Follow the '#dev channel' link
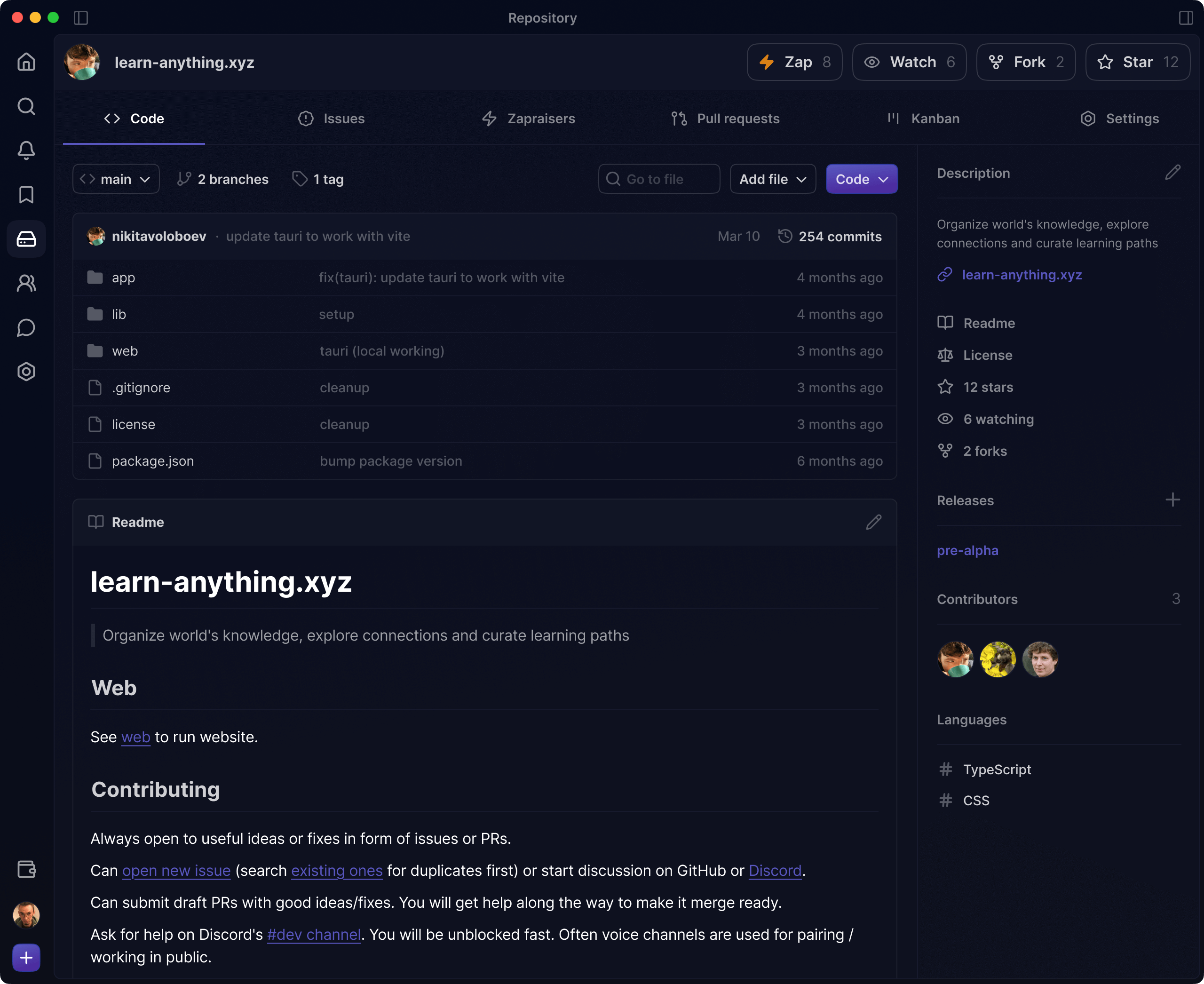Screen dimensions: 1204x984 (314, 935)
